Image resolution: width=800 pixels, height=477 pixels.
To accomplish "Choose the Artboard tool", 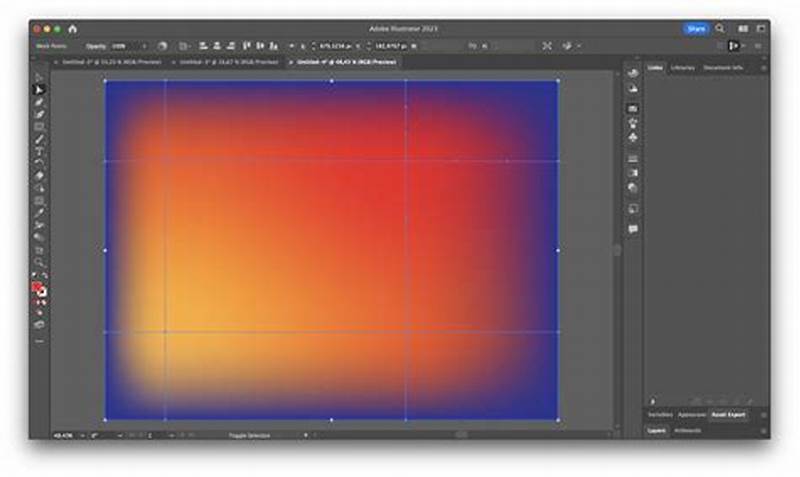I will point(39,250).
